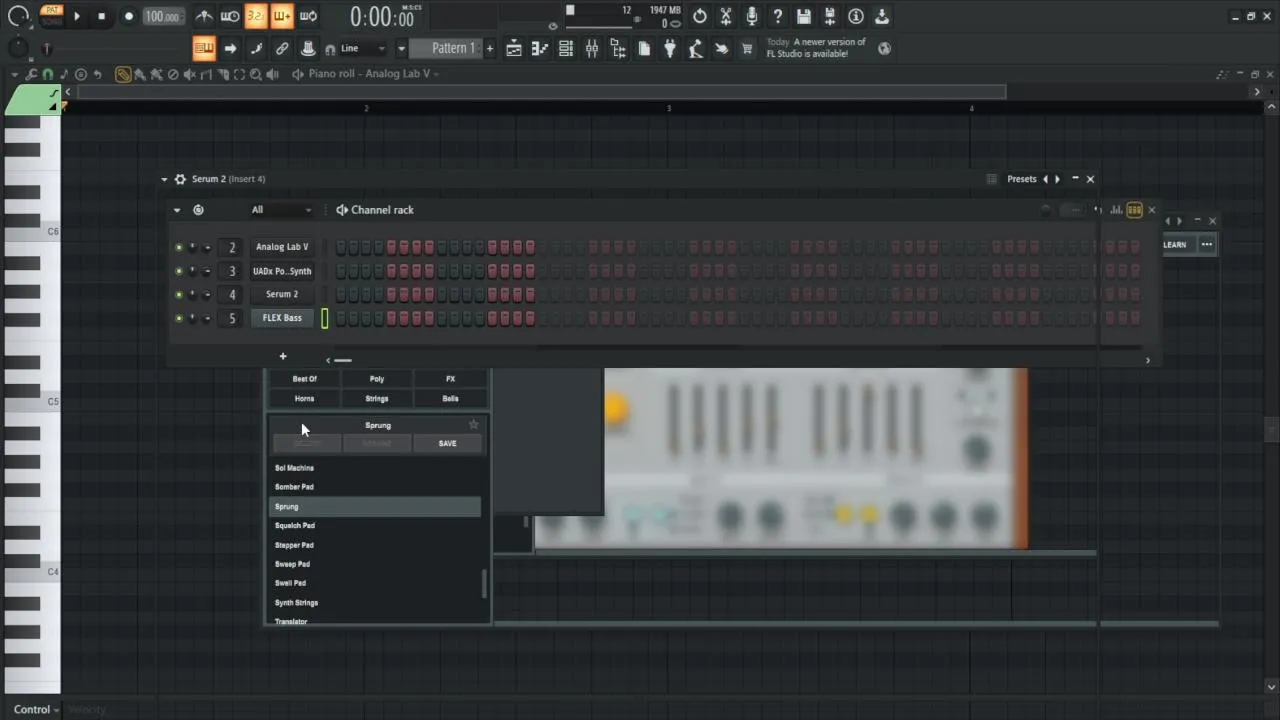
Task: Open piano roll menu arrow
Action: pyautogui.click(x=14, y=74)
